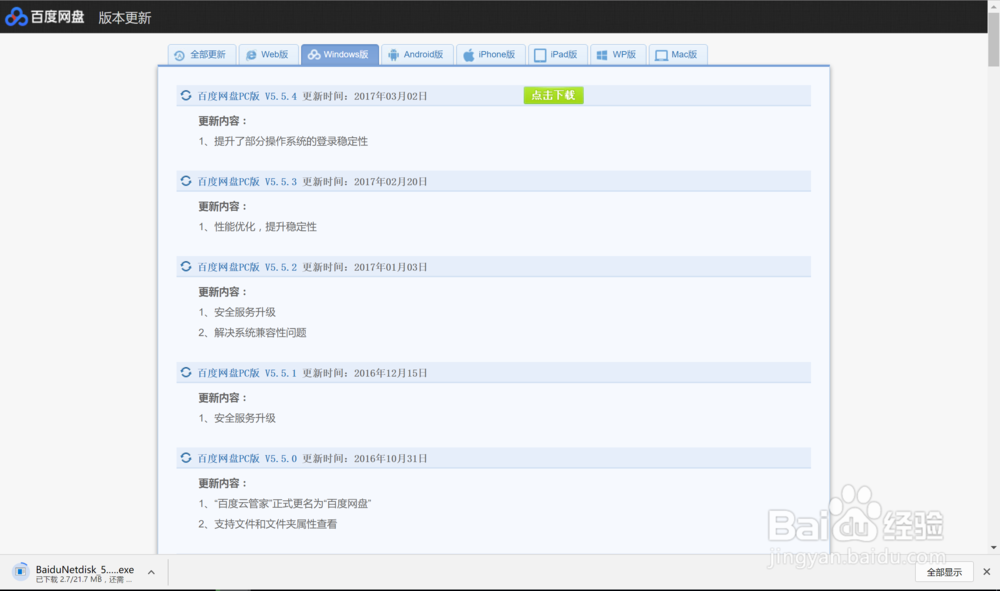Click the vertical scrollbar thumb
1000x591 pixels.
(x=994, y=38)
